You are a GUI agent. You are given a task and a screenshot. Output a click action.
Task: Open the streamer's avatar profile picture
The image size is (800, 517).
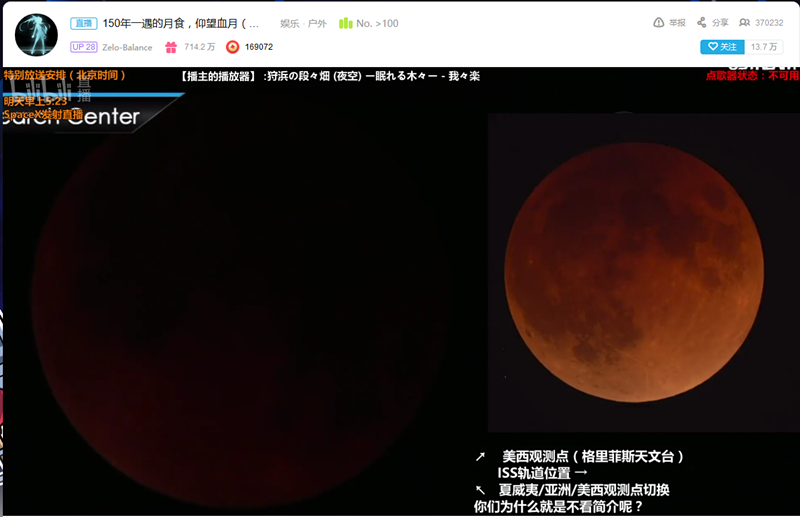pos(36,35)
